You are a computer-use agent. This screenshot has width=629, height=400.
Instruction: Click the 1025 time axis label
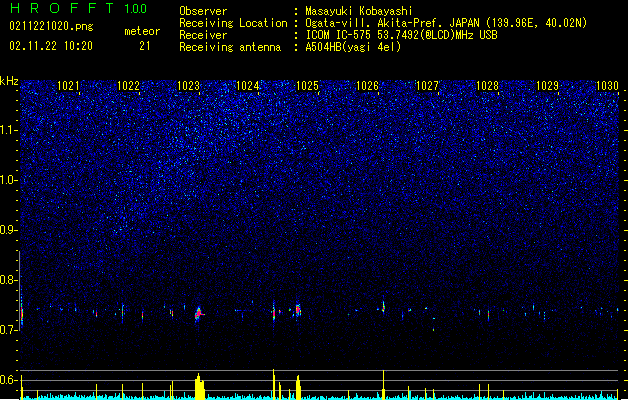(308, 85)
